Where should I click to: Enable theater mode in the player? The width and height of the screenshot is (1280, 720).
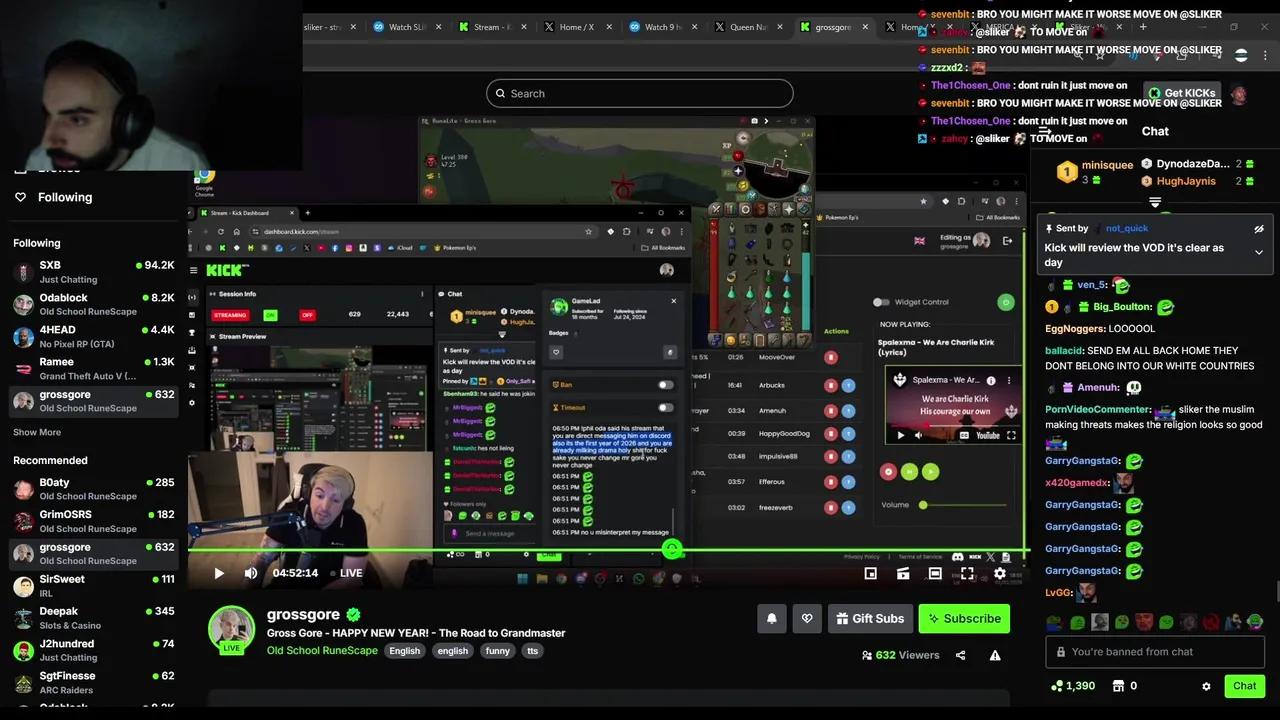coord(935,574)
